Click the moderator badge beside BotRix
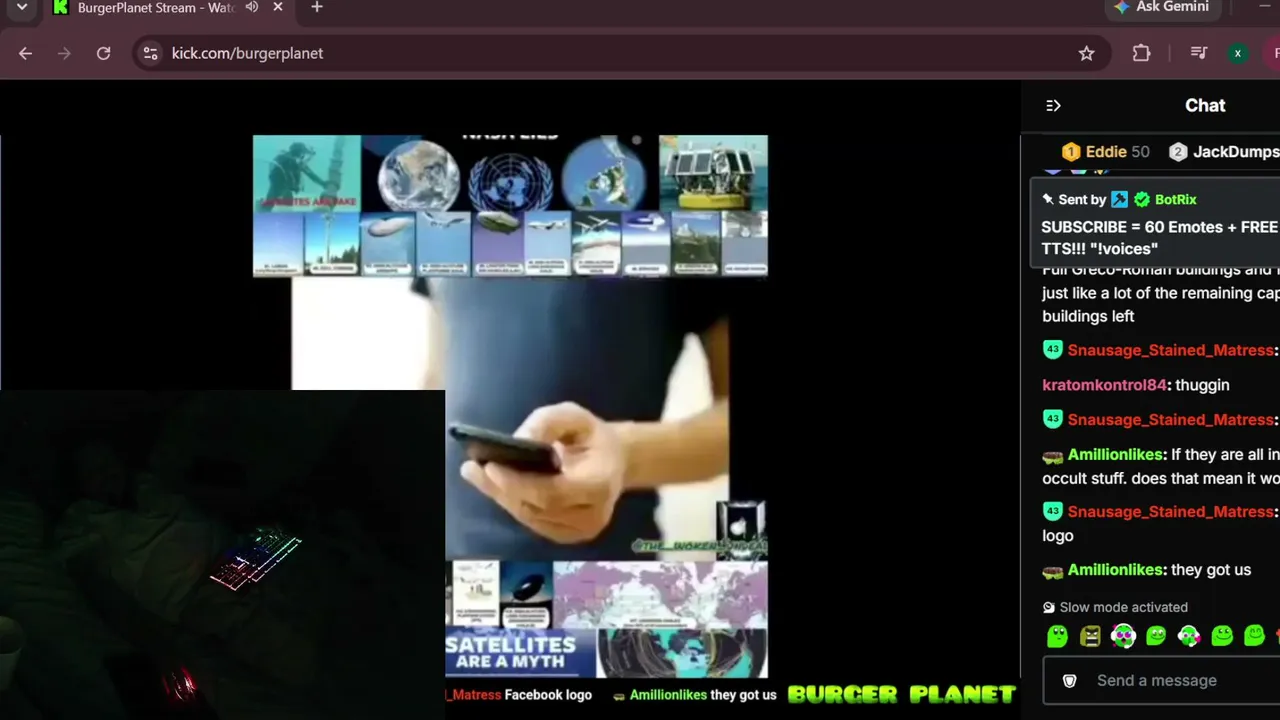 pyautogui.click(x=1119, y=200)
